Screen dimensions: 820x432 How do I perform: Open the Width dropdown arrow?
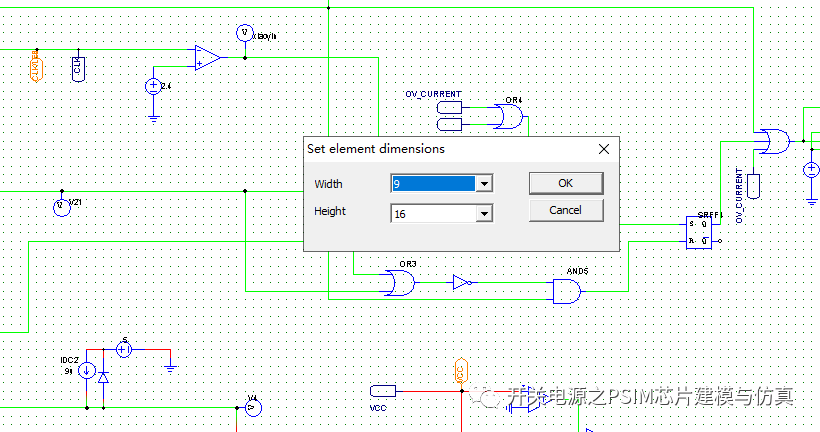(484, 184)
